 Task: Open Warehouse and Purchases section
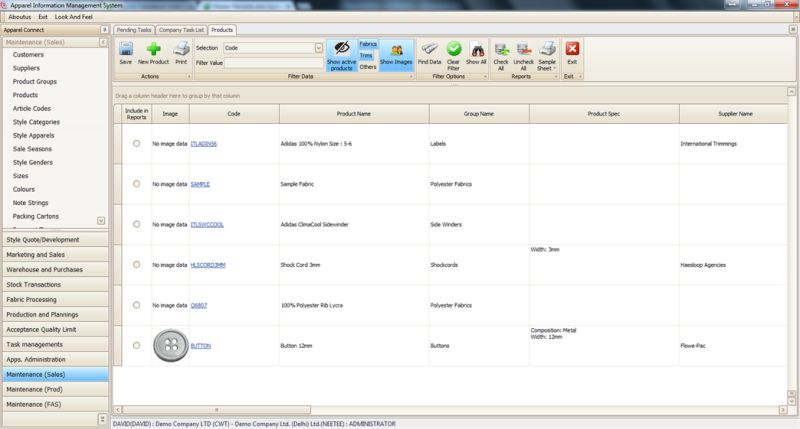pos(55,269)
